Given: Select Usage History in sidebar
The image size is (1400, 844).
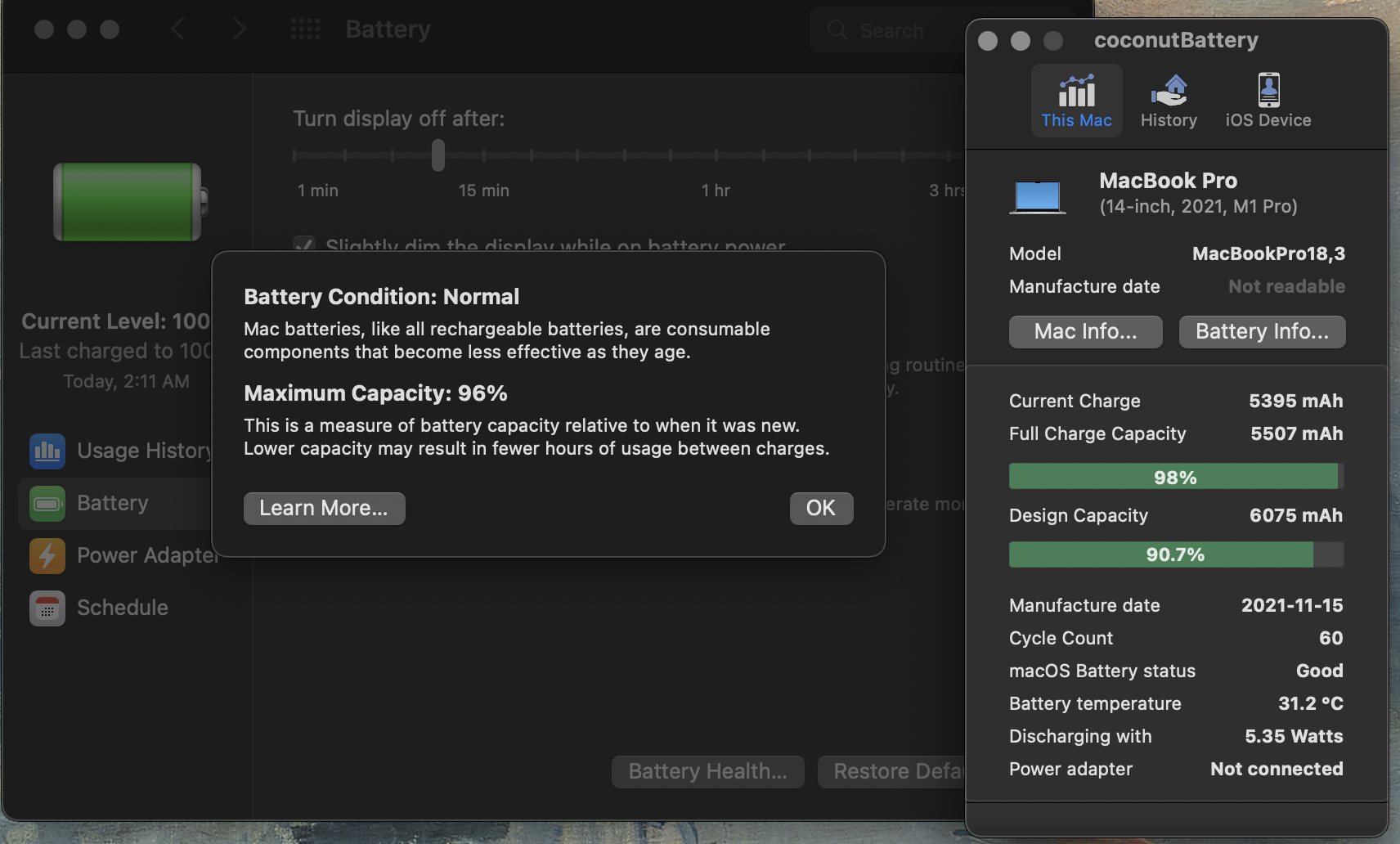Looking at the screenshot, I should [x=120, y=451].
